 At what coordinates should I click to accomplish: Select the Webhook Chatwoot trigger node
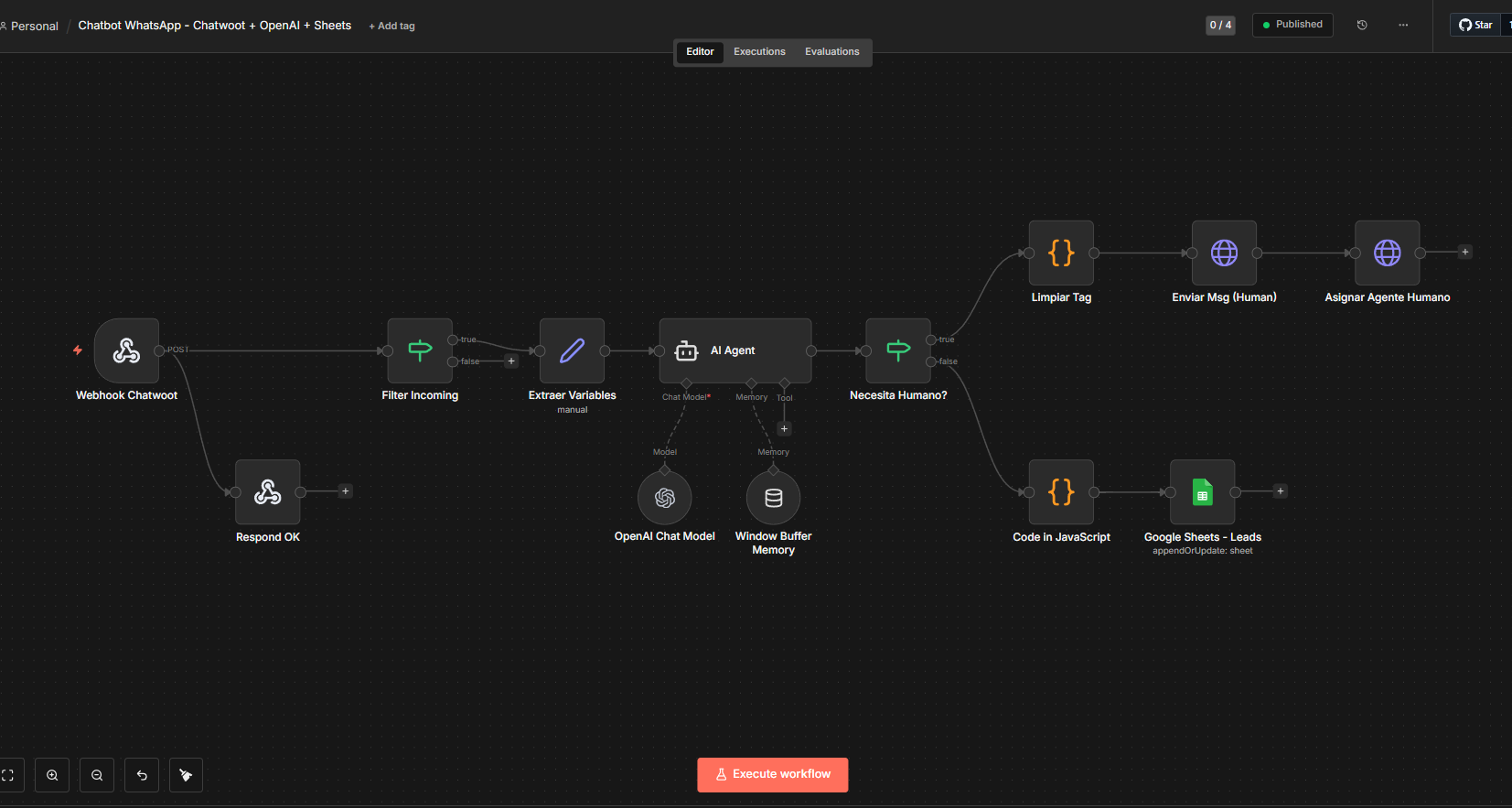(x=126, y=350)
